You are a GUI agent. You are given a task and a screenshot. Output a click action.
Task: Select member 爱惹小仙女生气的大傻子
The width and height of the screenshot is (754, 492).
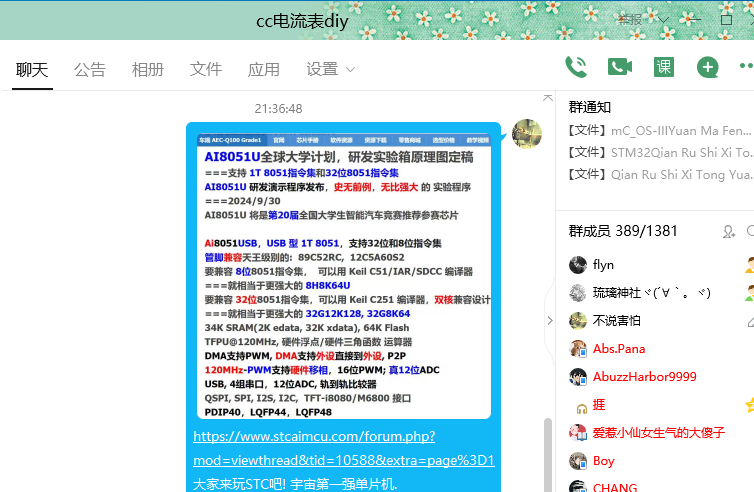pos(658,433)
